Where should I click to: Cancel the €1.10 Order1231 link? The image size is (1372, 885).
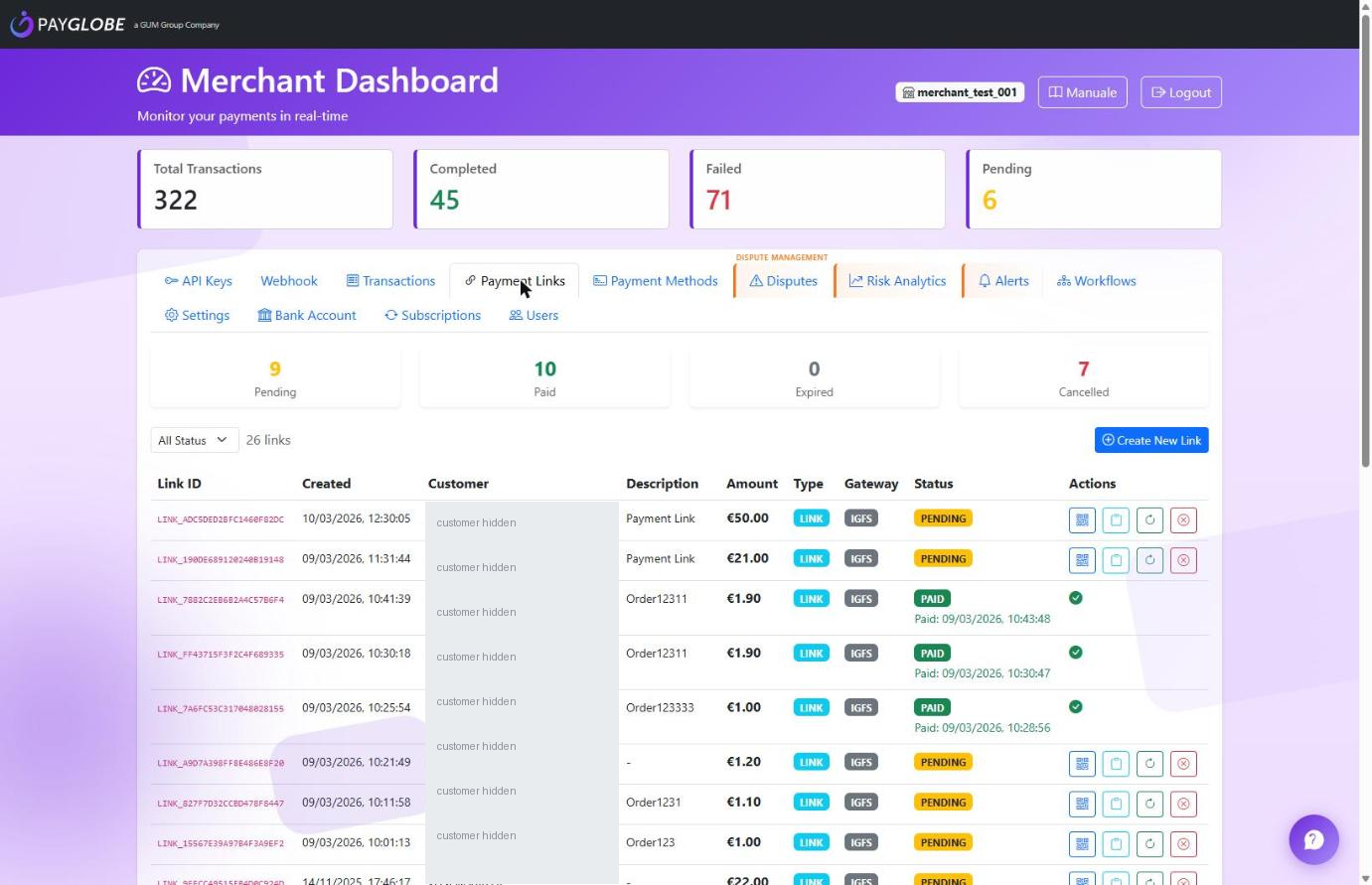click(x=1183, y=804)
